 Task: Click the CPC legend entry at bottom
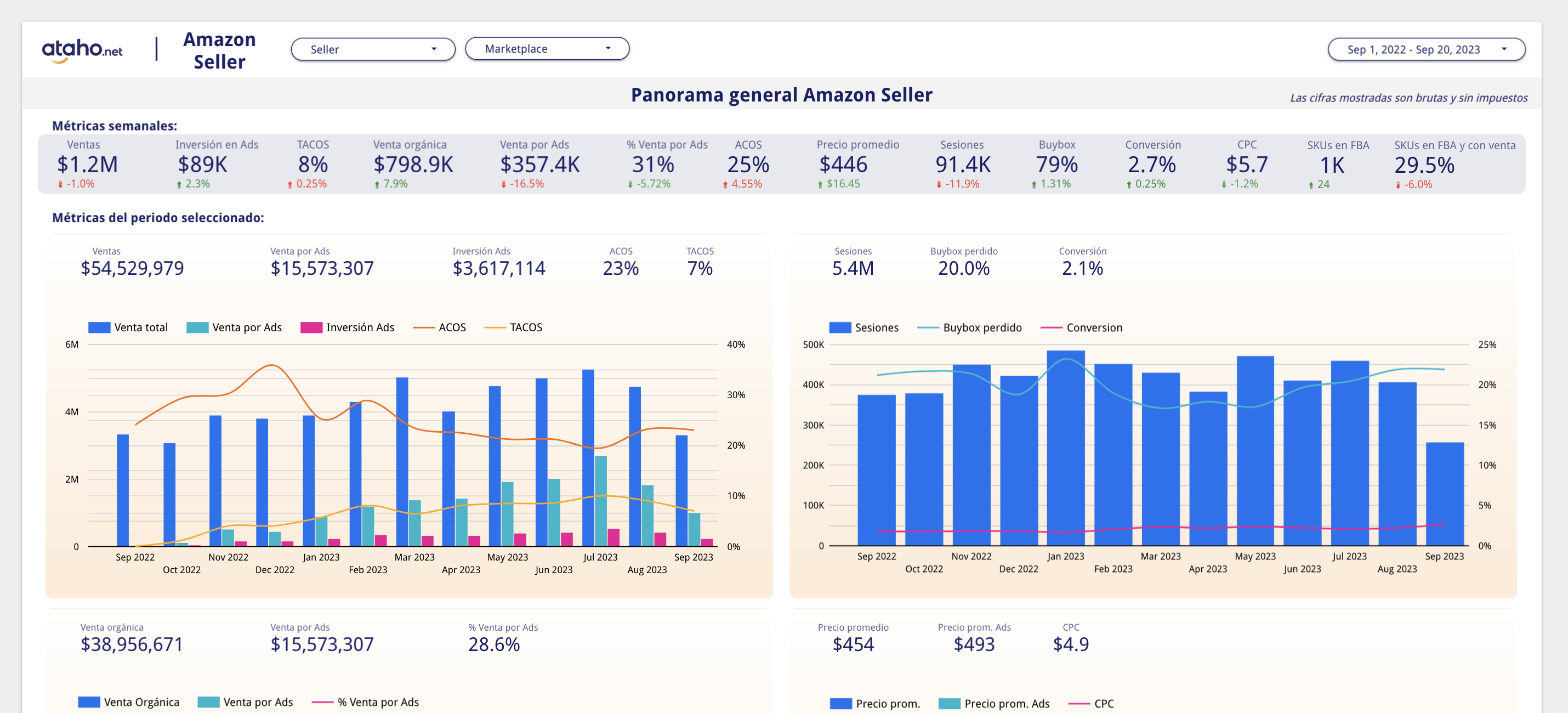pyautogui.click(x=1091, y=703)
